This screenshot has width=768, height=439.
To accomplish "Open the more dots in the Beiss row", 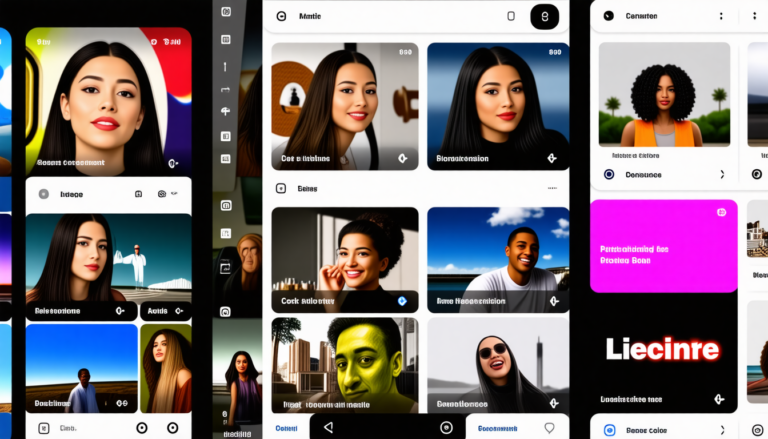I will (x=552, y=188).
